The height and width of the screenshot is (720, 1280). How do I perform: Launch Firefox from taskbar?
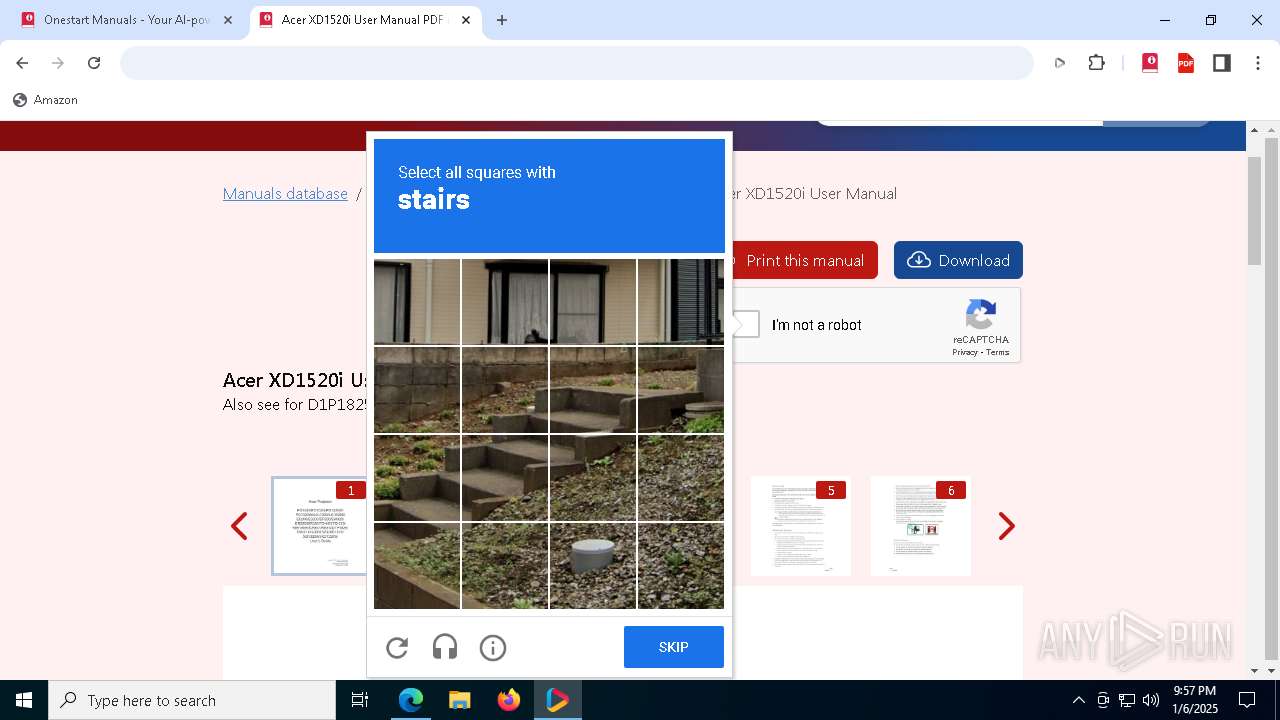tap(509, 700)
